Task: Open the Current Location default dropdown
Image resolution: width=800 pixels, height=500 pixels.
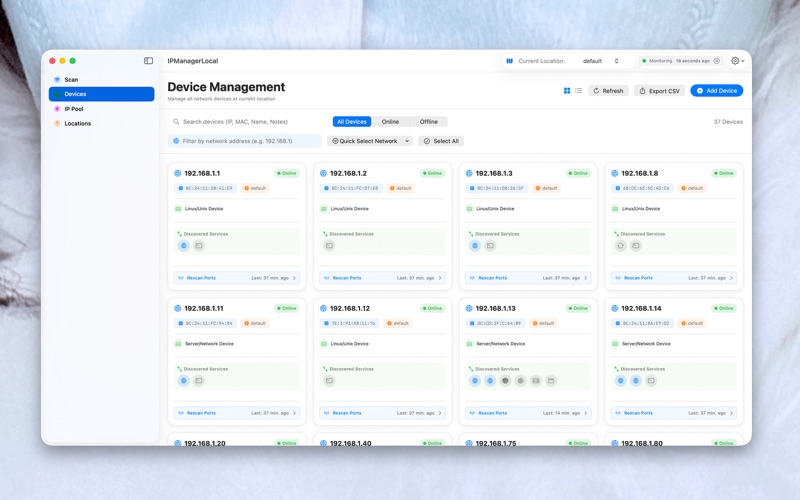Action: 601,61
